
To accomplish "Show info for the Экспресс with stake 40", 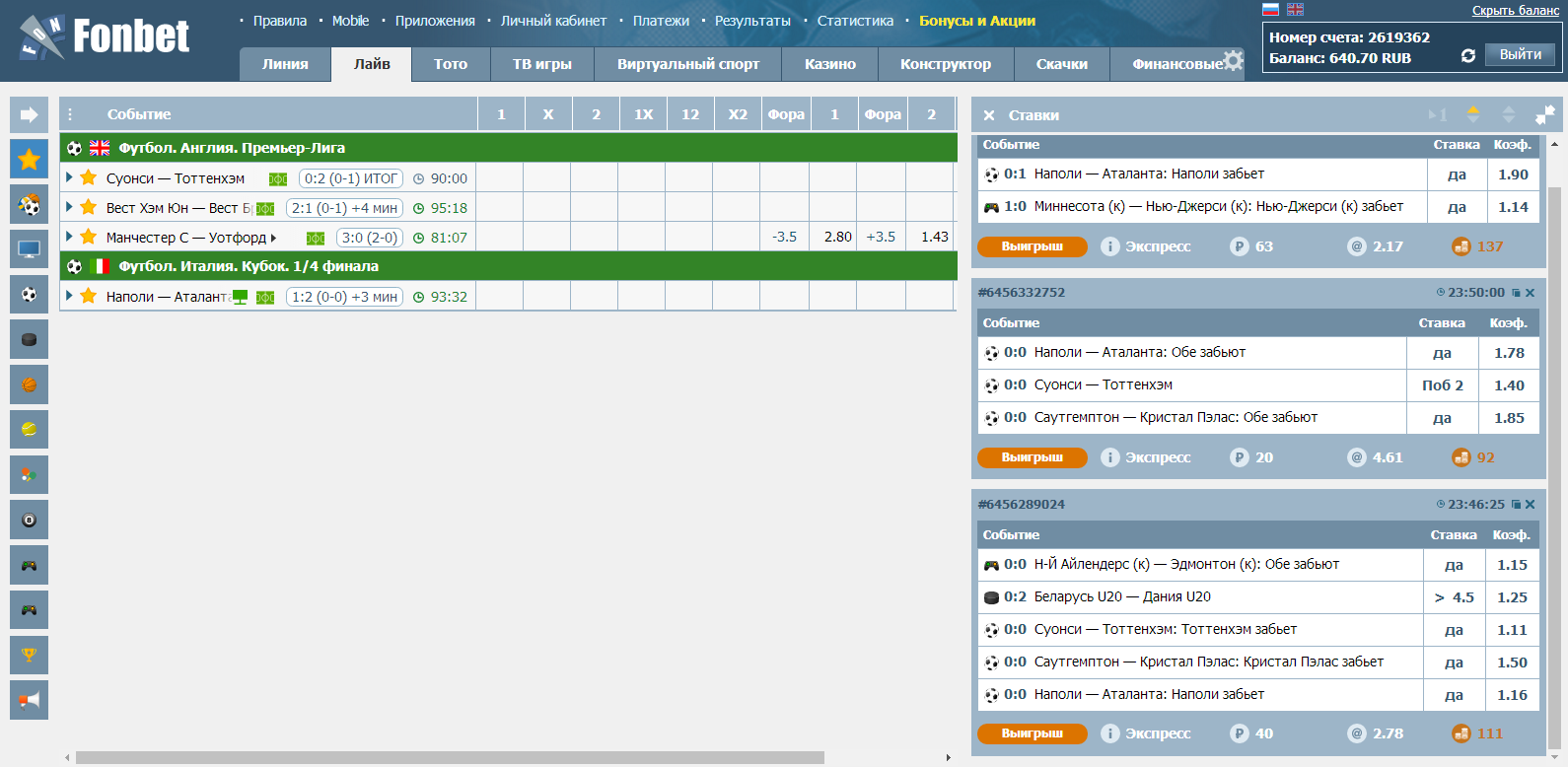I will pos(1110,733).
